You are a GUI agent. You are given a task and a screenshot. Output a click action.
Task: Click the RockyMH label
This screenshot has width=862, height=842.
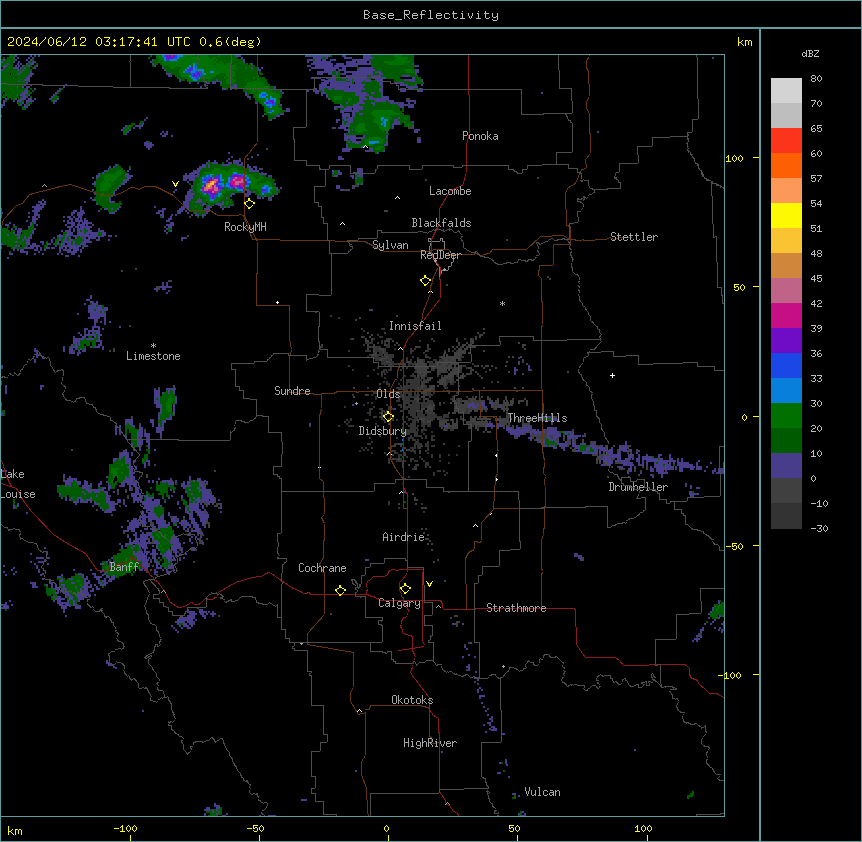[x=245, y=227]
